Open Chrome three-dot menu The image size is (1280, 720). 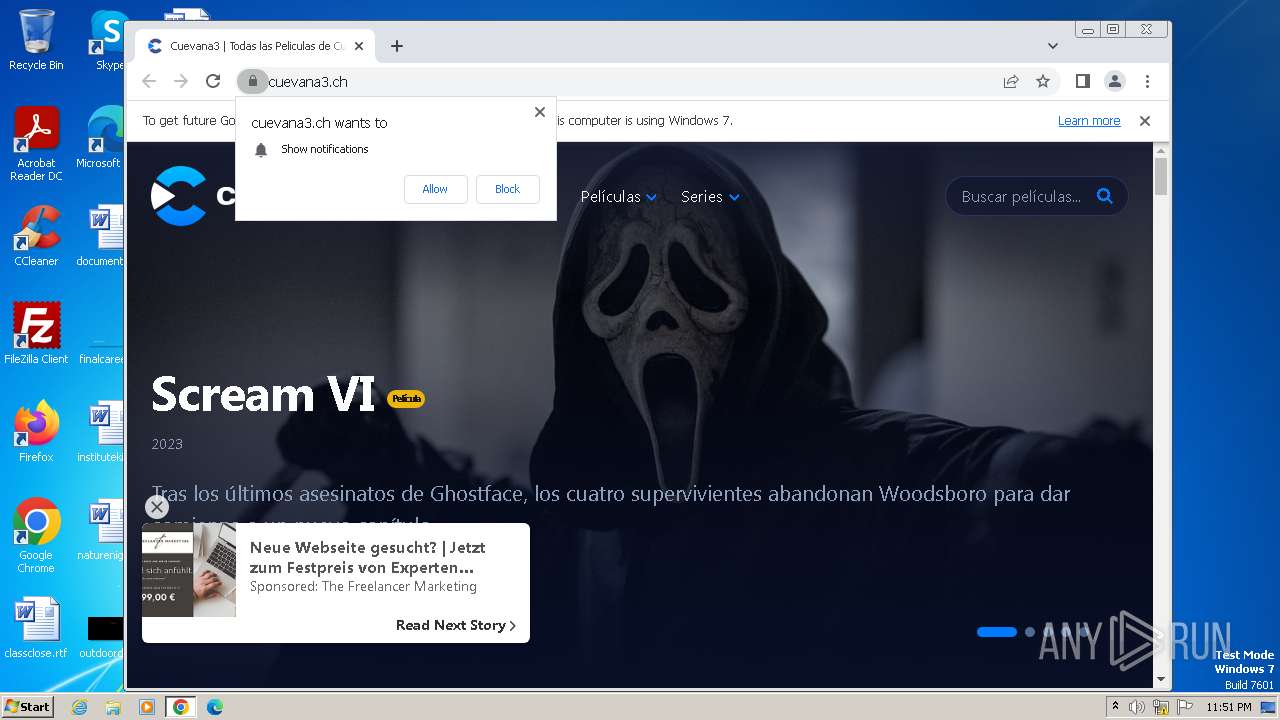(1147, 81)
